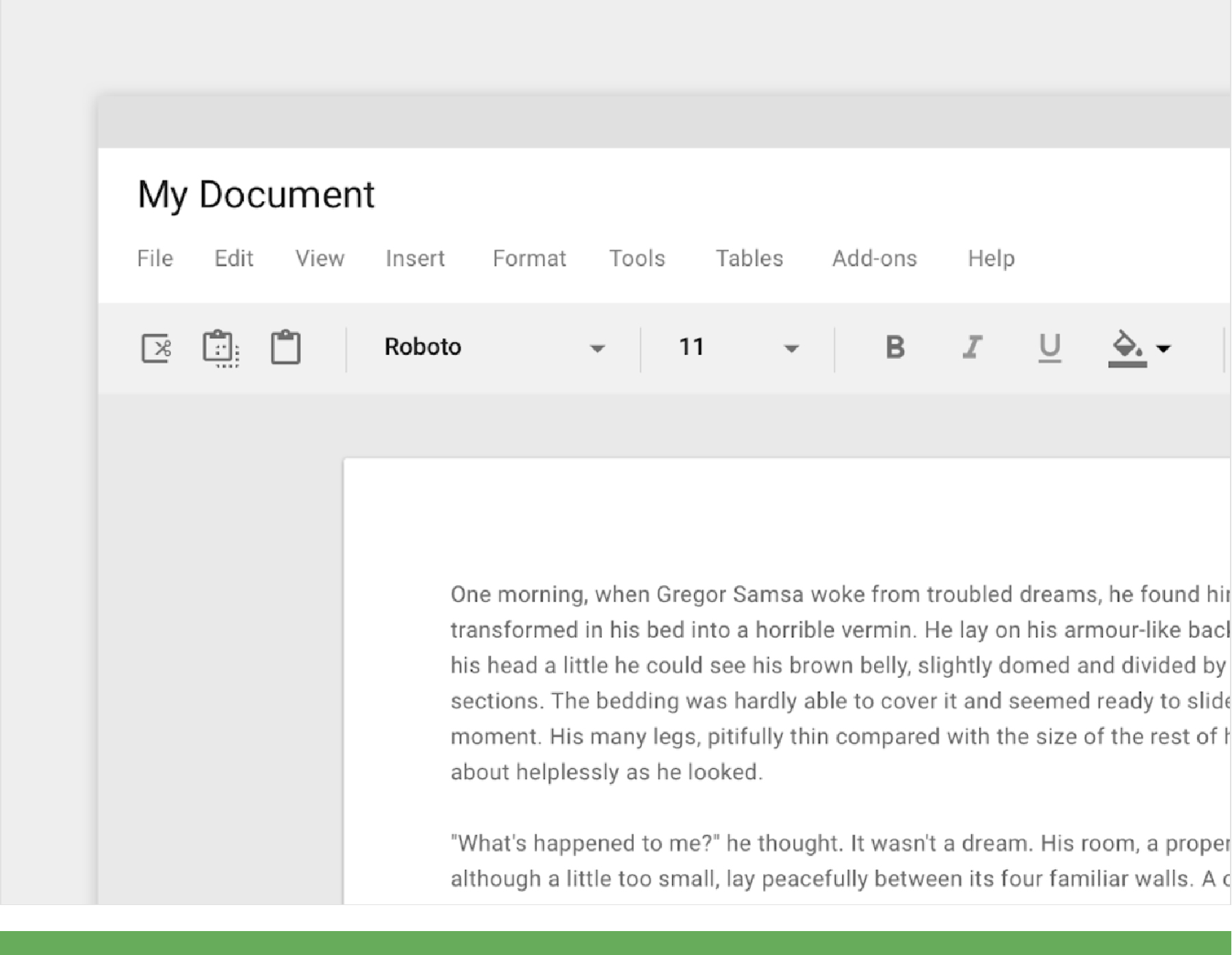Image resolution: width=1232 pixels, height=955 pixels.
Task: Click the Cut icon in toolbar
Action: 156,348
